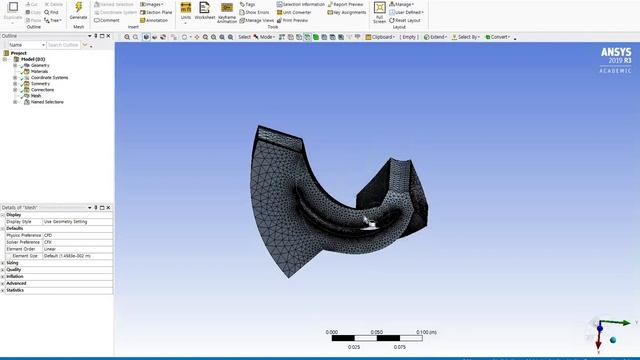Open the Tree dropdown in Outline group
640x360 pixels.
(x=53, y=20)
